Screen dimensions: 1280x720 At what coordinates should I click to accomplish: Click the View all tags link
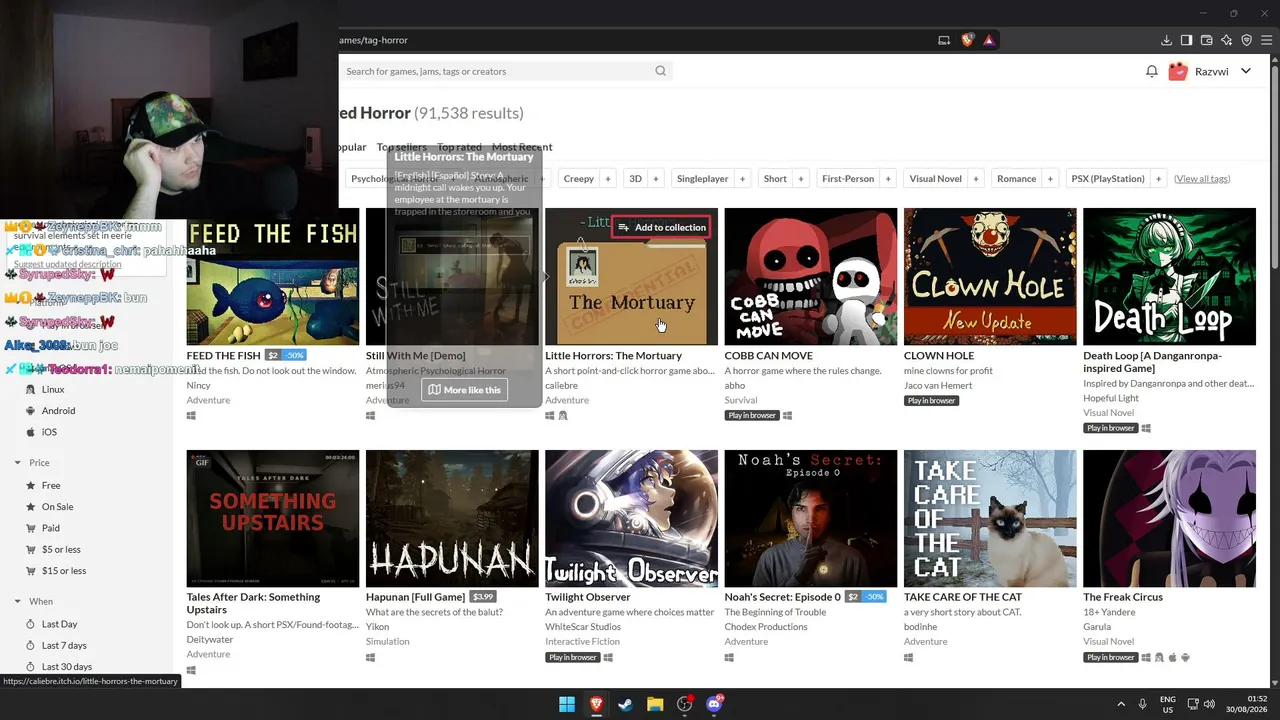click(1202, 179)
